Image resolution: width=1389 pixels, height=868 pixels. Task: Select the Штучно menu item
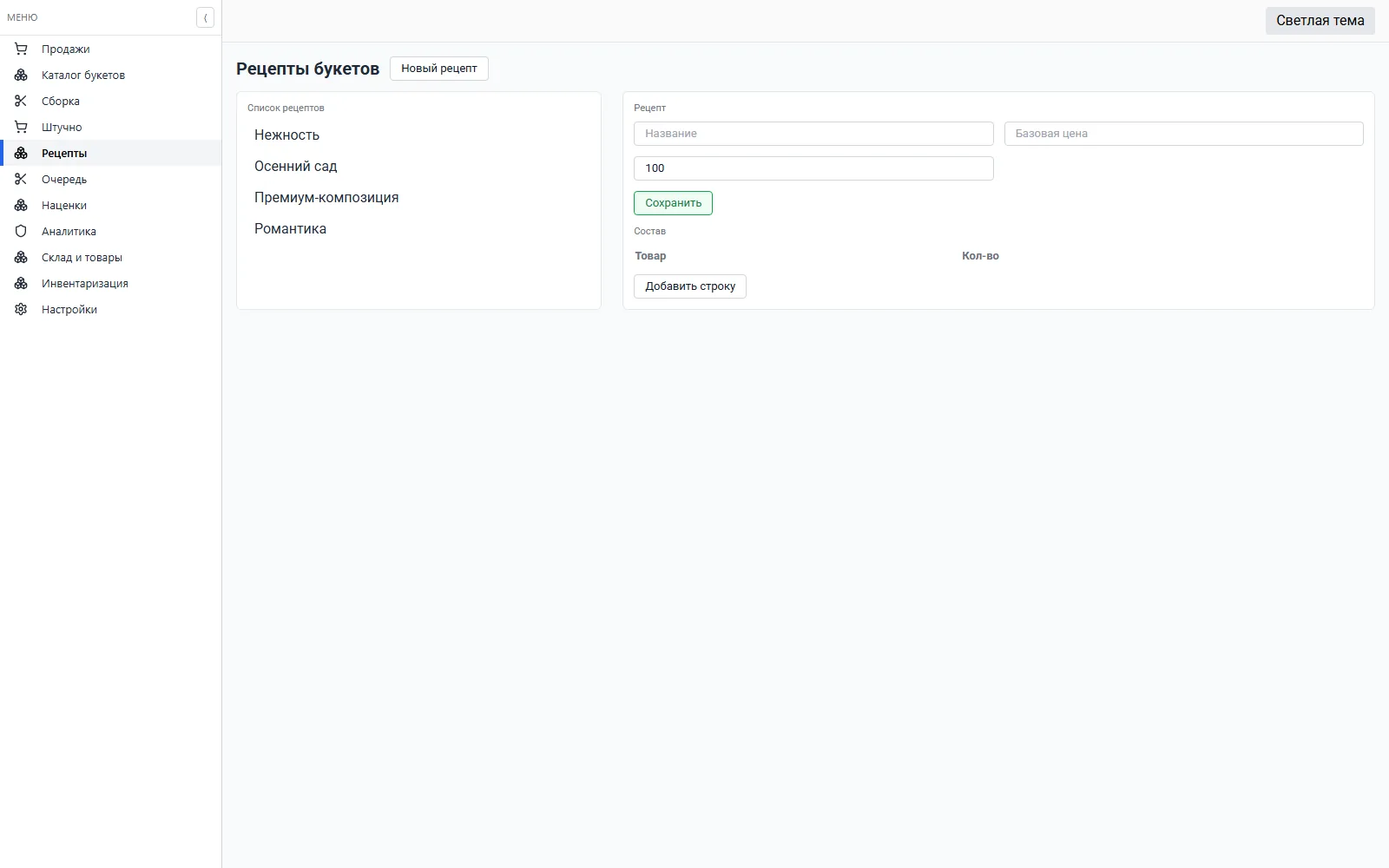pos(110,127)
